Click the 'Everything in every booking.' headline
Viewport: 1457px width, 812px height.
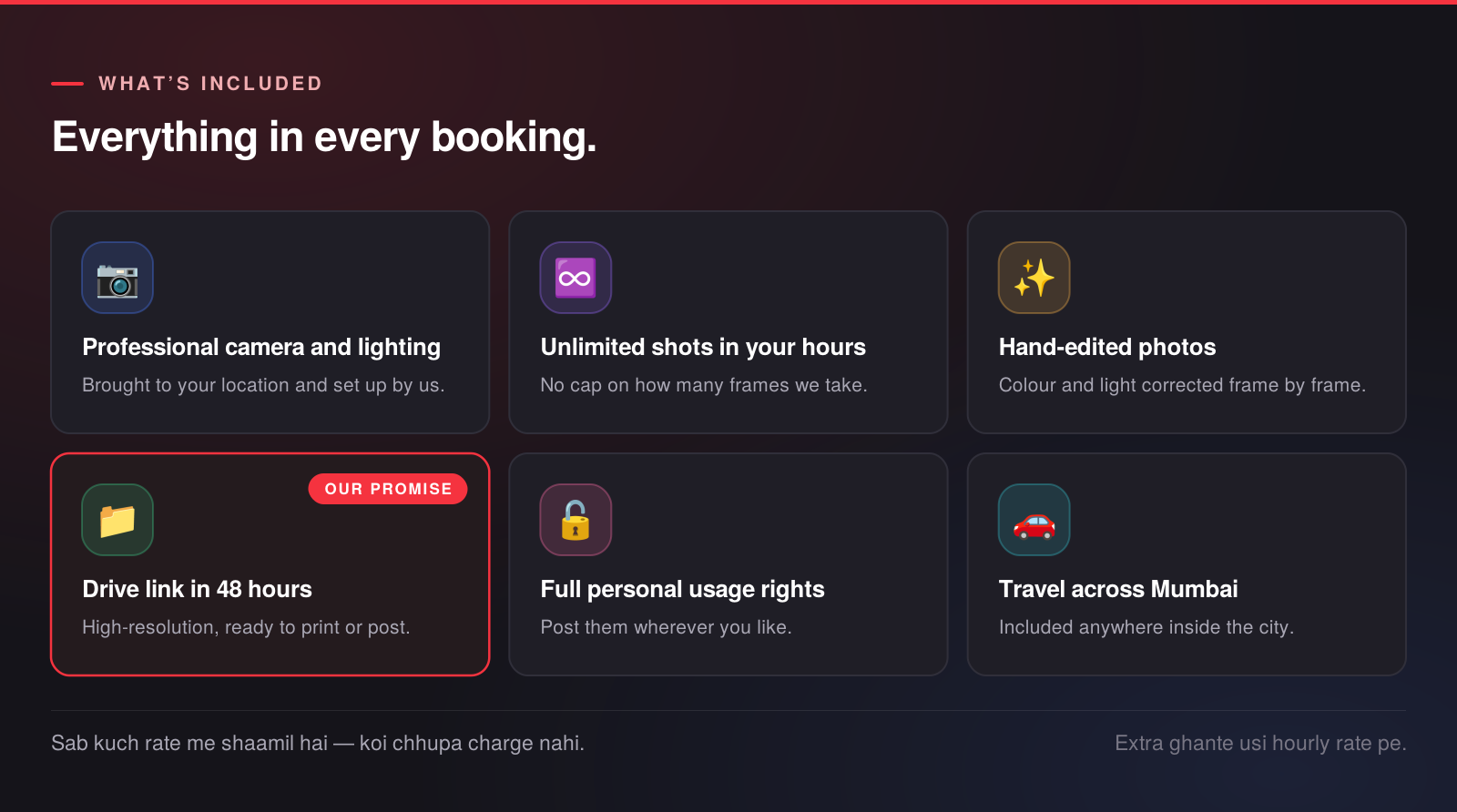tap(324, 137)
